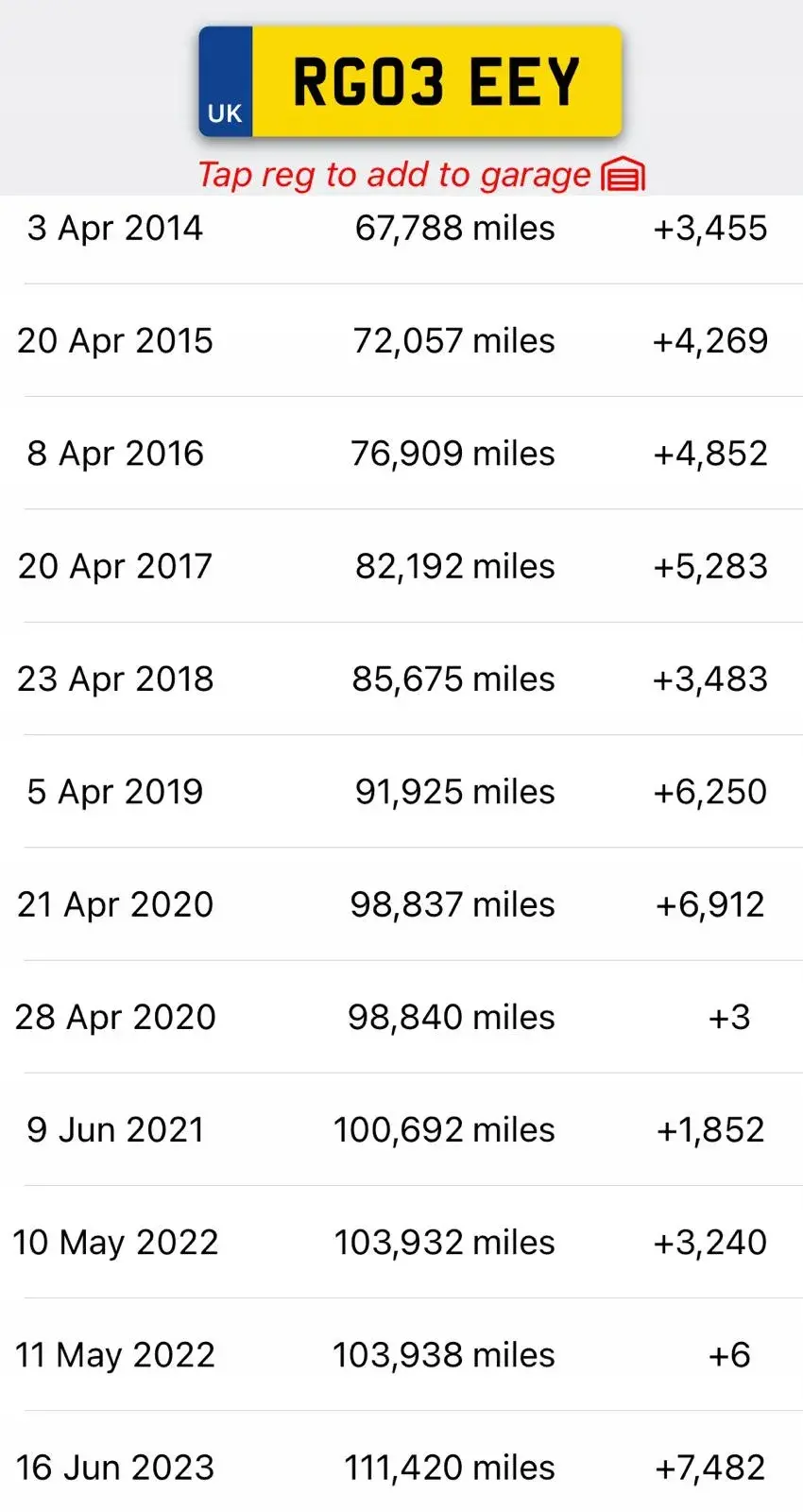This screenshot has height=1512, width=803.
Task: Select the 9 Jun 2021 row
Action: (401, 1129)
